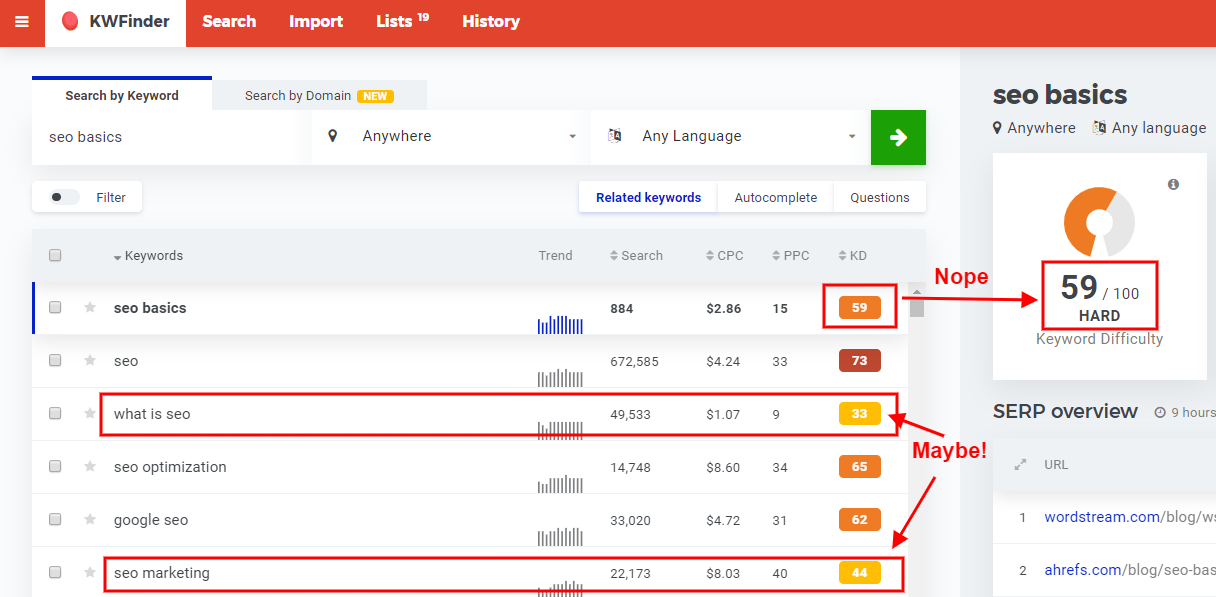Screen dimensions: 1216x597
Task: Click the KWFinder logo
Action: (x=115, y=22)
